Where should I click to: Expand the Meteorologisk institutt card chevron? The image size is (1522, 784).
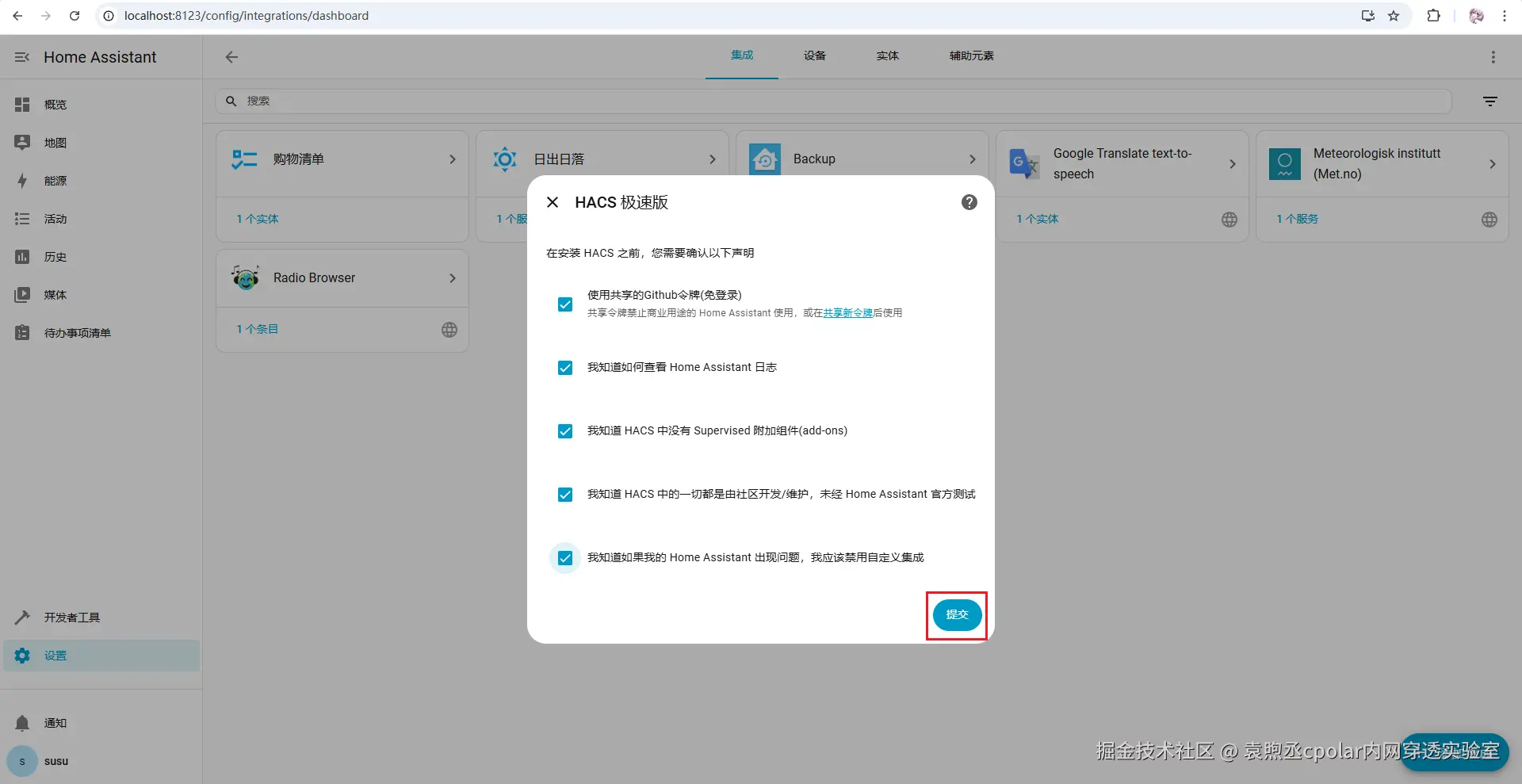pyautogui.click(x=1493, y=164)
